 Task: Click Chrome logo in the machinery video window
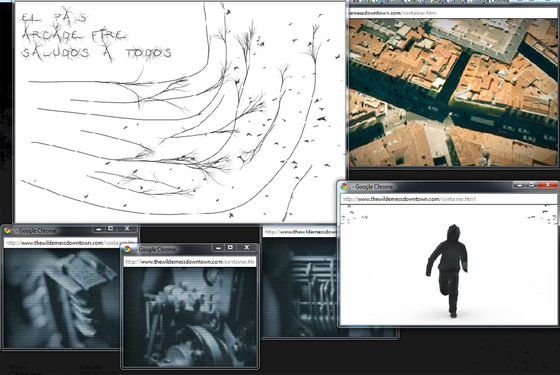click(127, 249)
